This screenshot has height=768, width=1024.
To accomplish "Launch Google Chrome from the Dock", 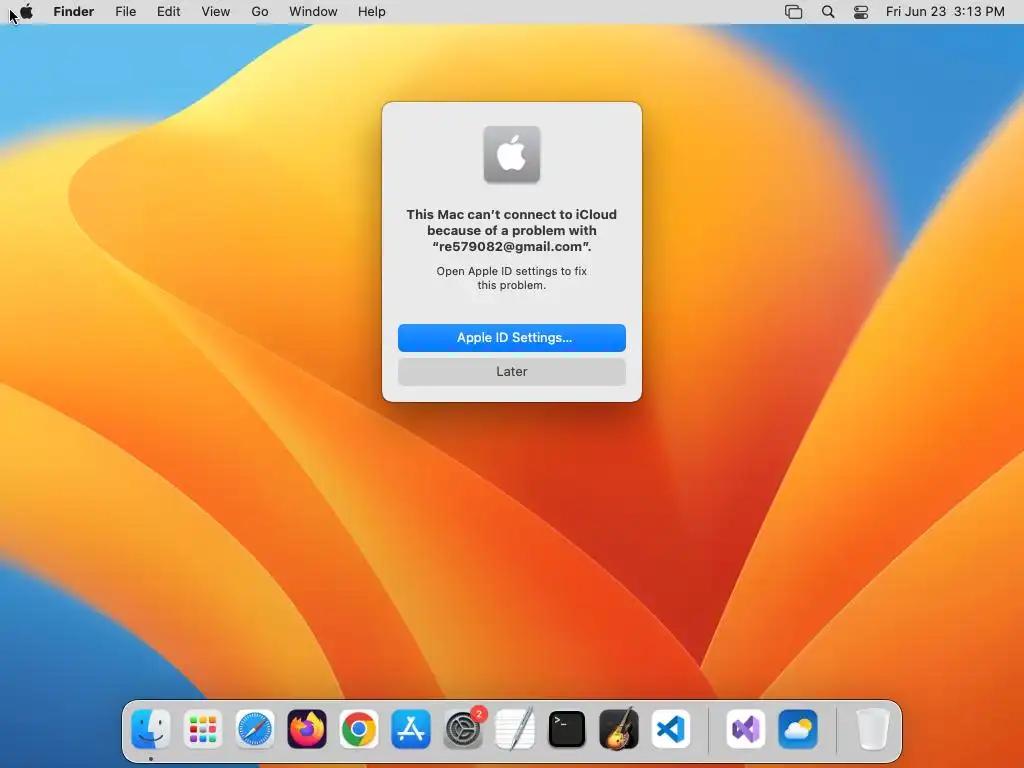I will 359,729.
